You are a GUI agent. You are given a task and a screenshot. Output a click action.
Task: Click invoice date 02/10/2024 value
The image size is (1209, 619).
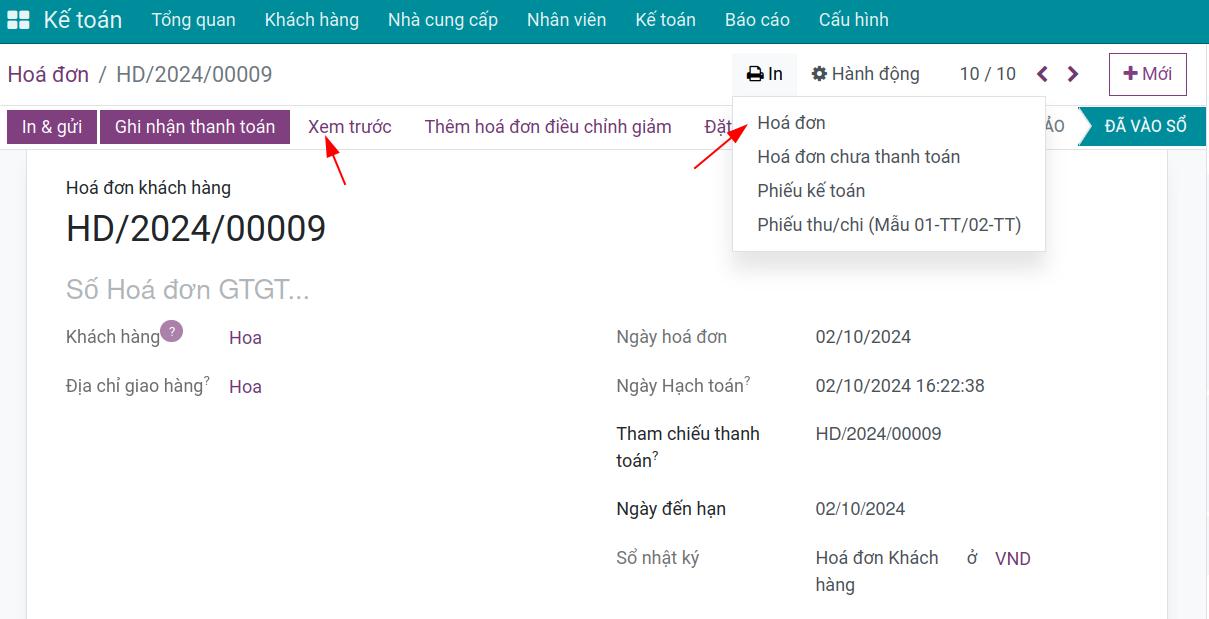point(864,337)
